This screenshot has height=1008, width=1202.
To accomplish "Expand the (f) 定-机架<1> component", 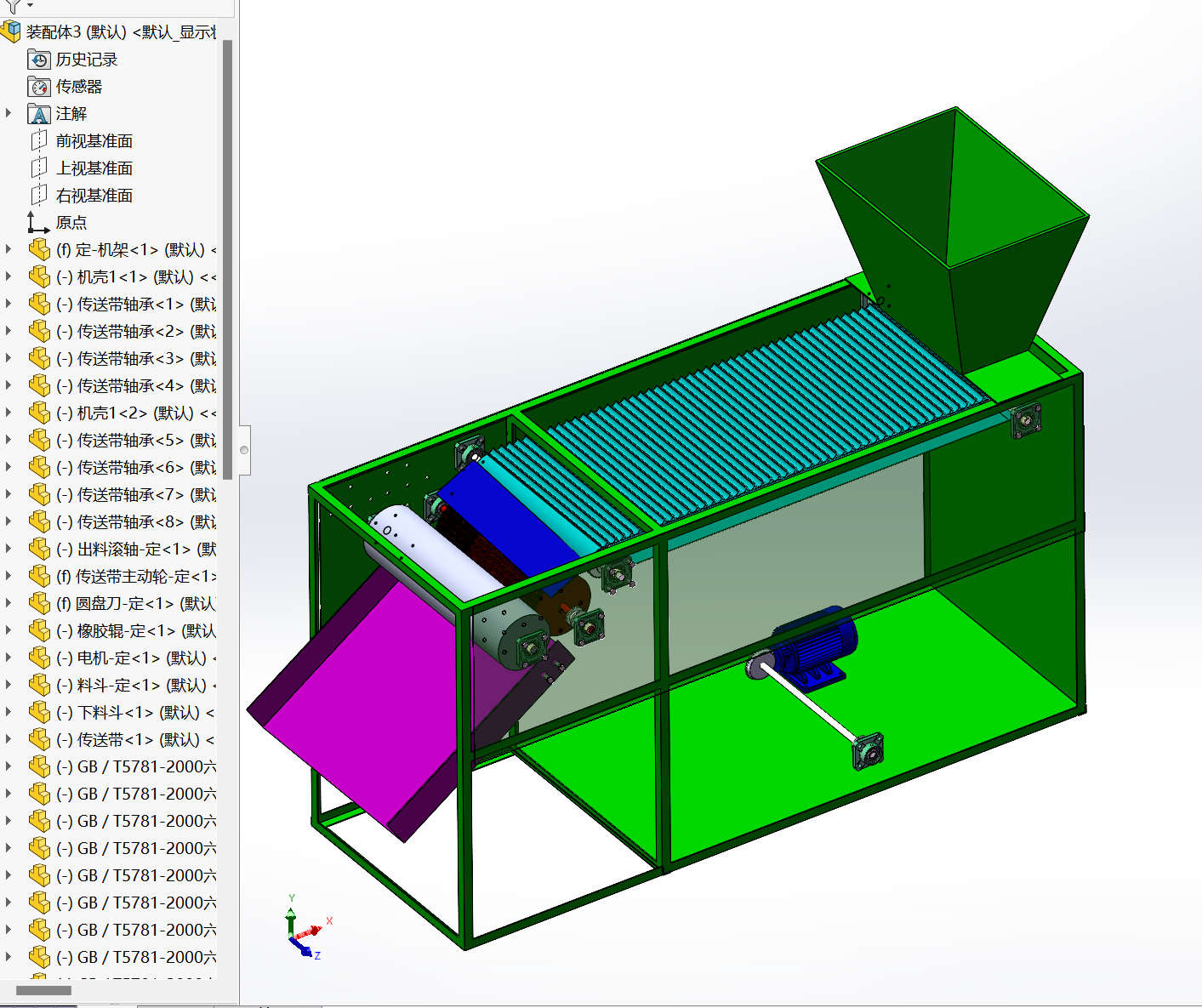I will coord(9,249).
